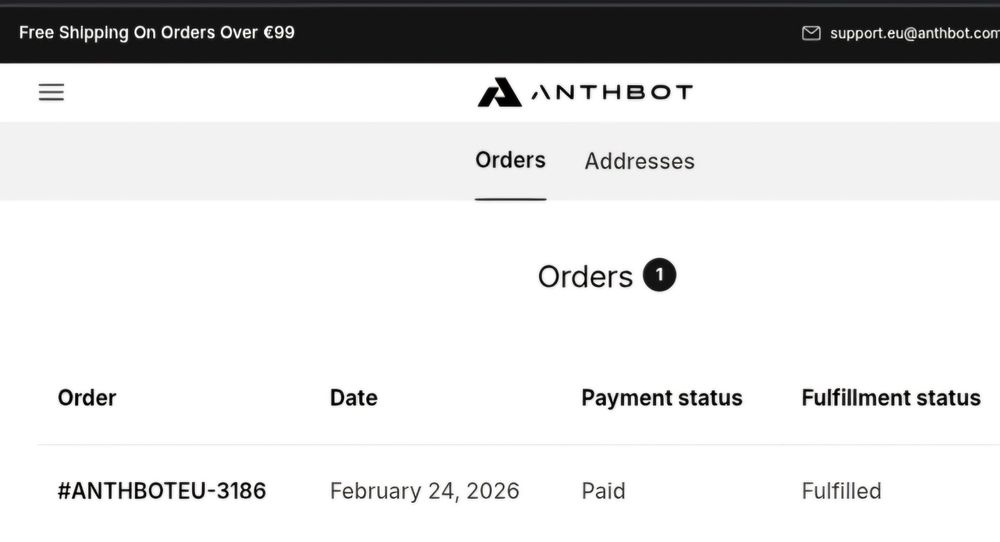Click the active underline beneath Orders tab
The height and width of the screenshot is (542, 1000).
[x=510, y=198]
